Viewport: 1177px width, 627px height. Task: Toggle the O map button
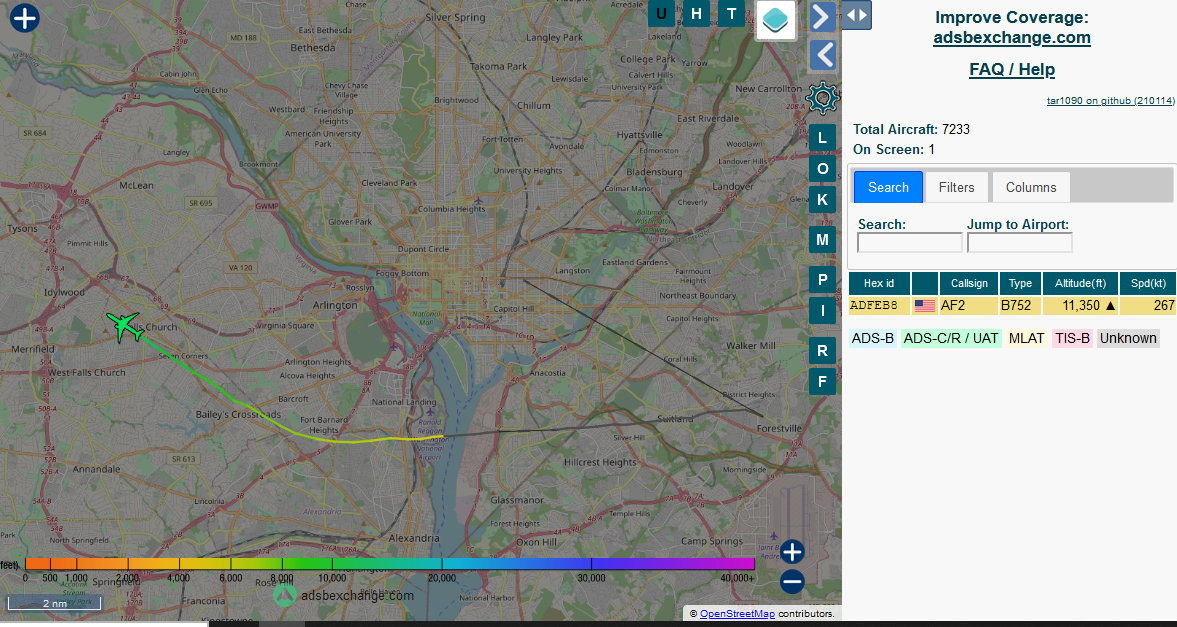[823, 169]
